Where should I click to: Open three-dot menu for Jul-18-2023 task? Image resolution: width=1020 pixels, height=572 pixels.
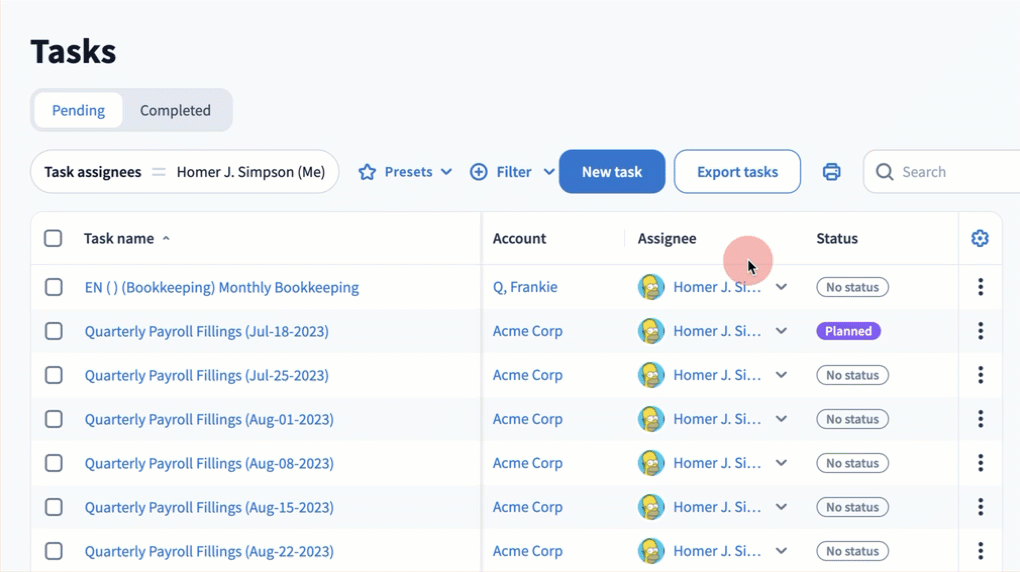tap(980, 331)
